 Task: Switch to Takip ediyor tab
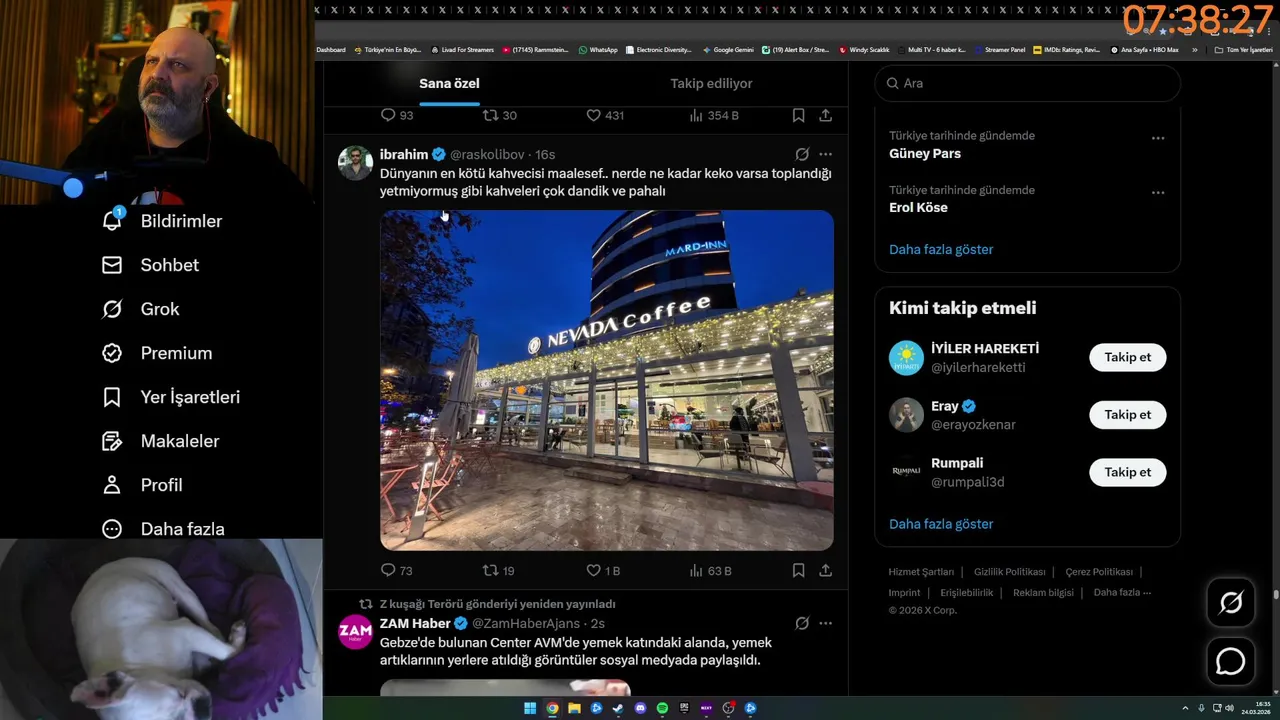coord(711,83)
